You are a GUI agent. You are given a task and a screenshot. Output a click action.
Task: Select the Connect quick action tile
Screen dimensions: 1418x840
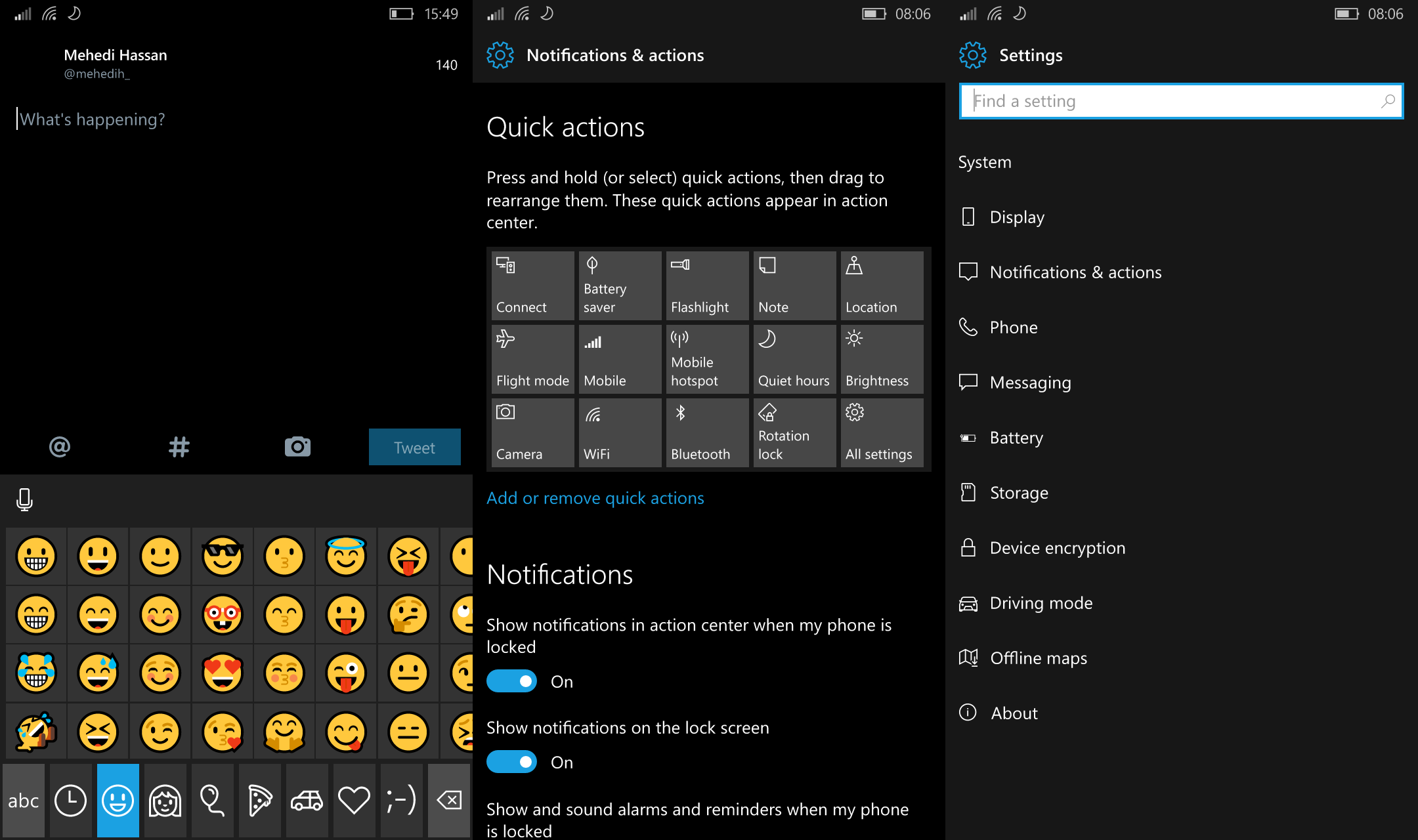click(532, 285)
